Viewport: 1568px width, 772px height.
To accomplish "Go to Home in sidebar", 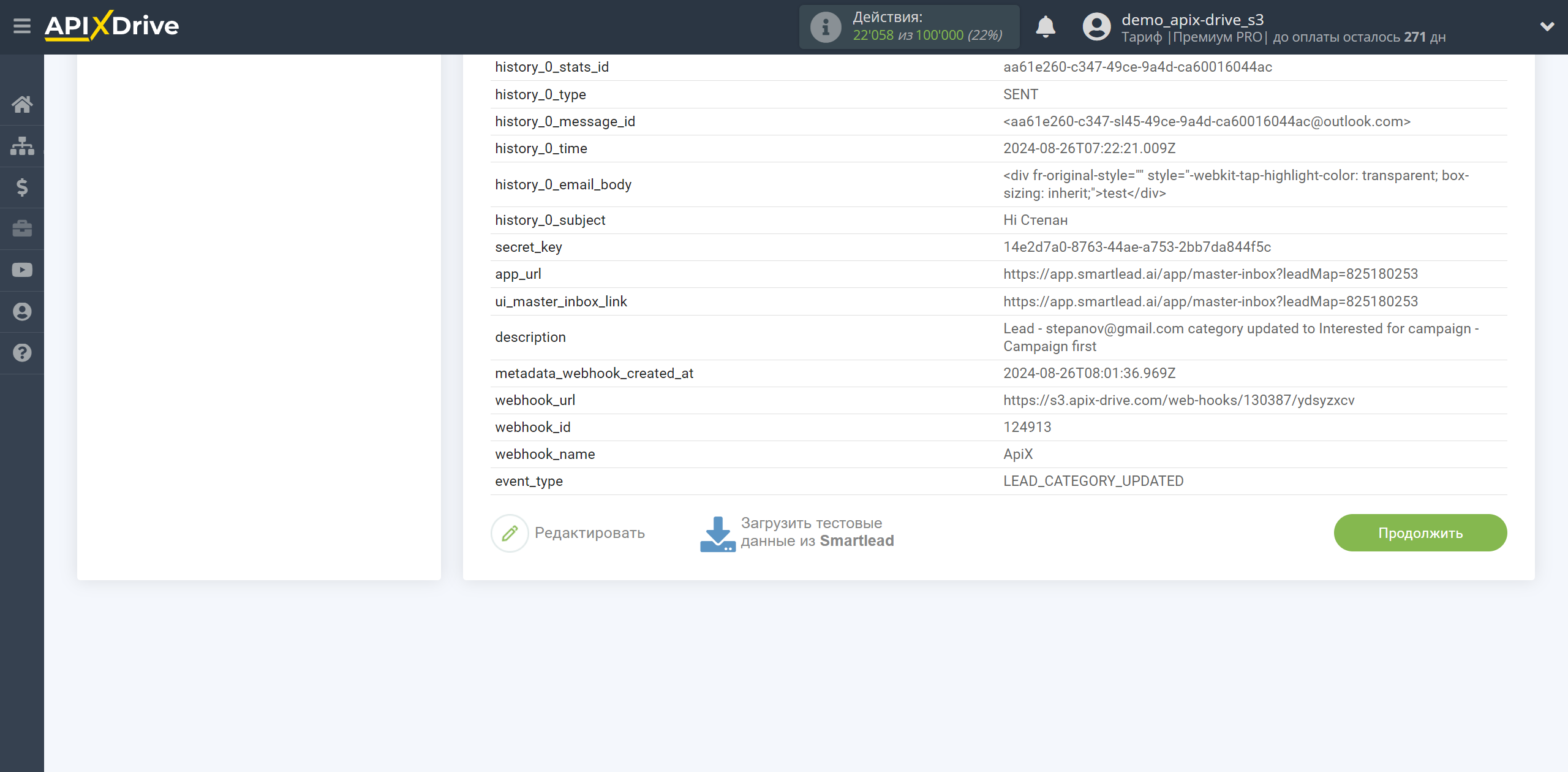I will click(22, 104).
